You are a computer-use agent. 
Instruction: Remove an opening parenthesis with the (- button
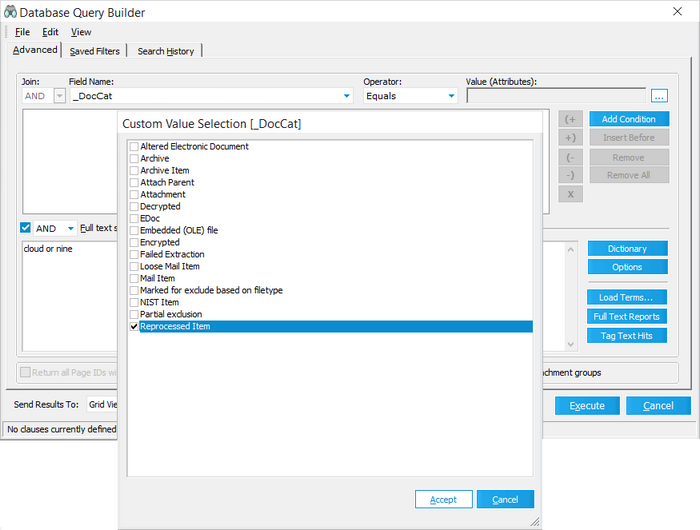click(x=570, y=157)
